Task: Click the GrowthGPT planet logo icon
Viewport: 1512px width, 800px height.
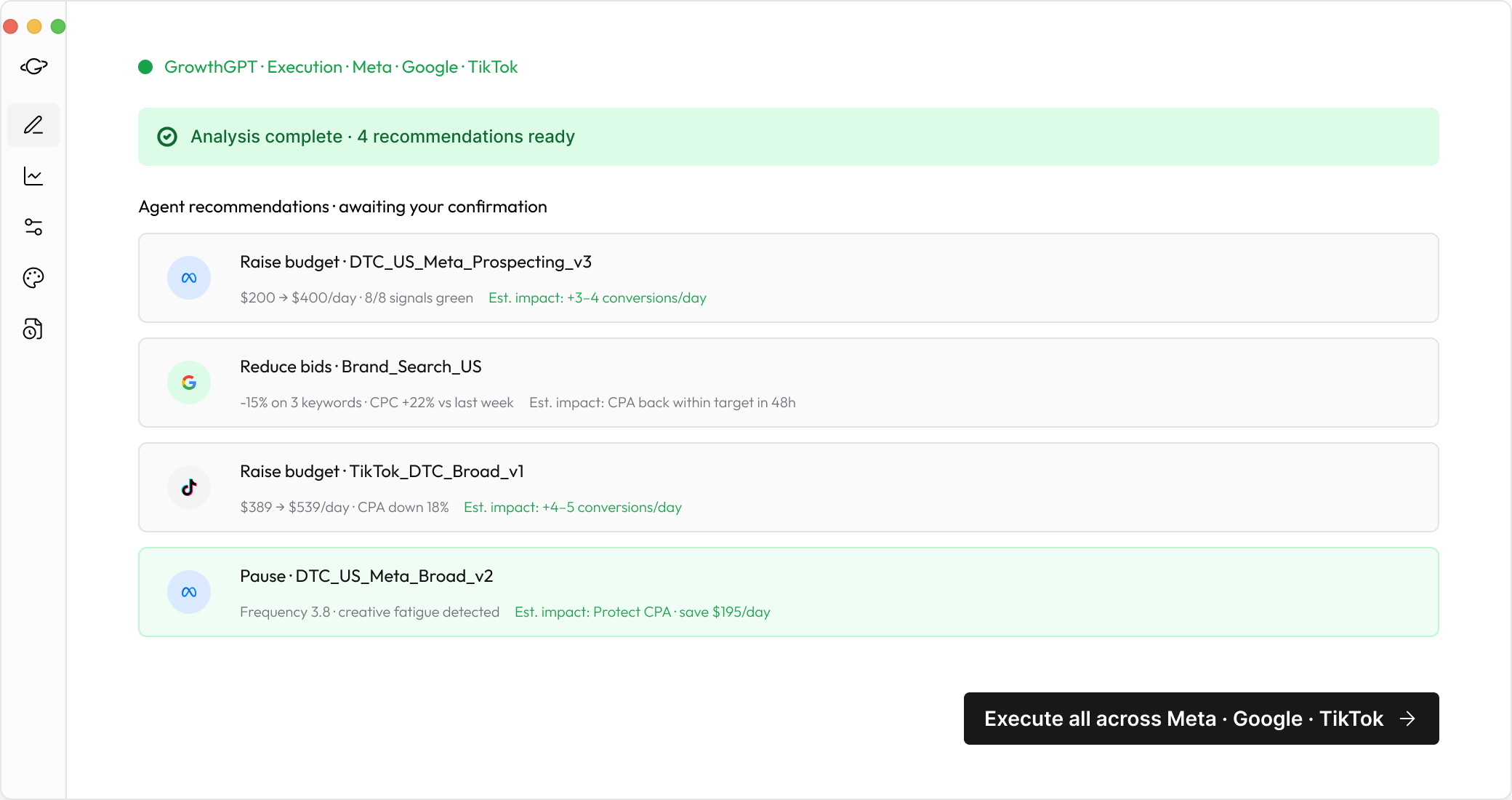Action: pyautogui.click(x=33, y=67)
